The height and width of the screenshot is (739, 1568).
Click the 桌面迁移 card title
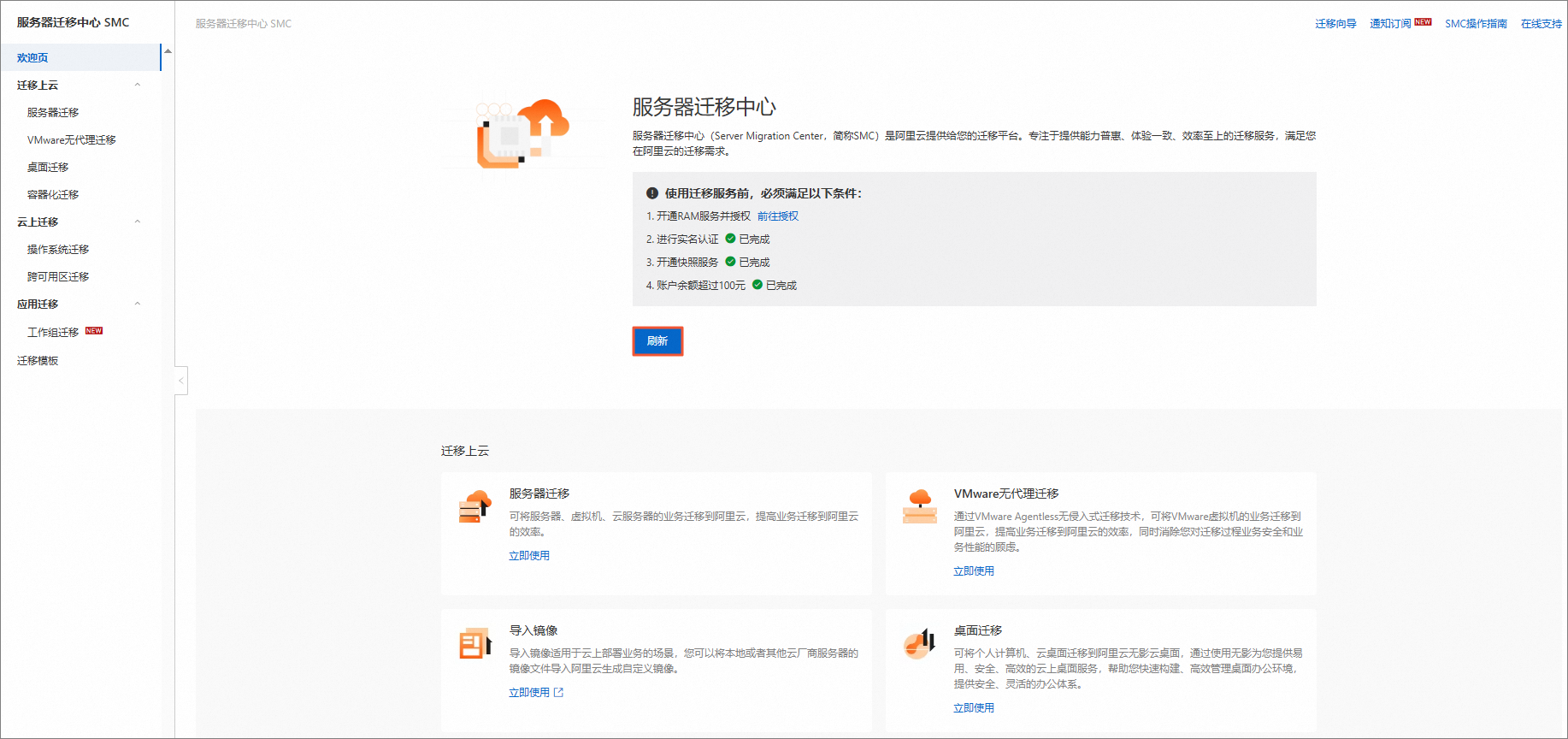(x=978, y=630)
